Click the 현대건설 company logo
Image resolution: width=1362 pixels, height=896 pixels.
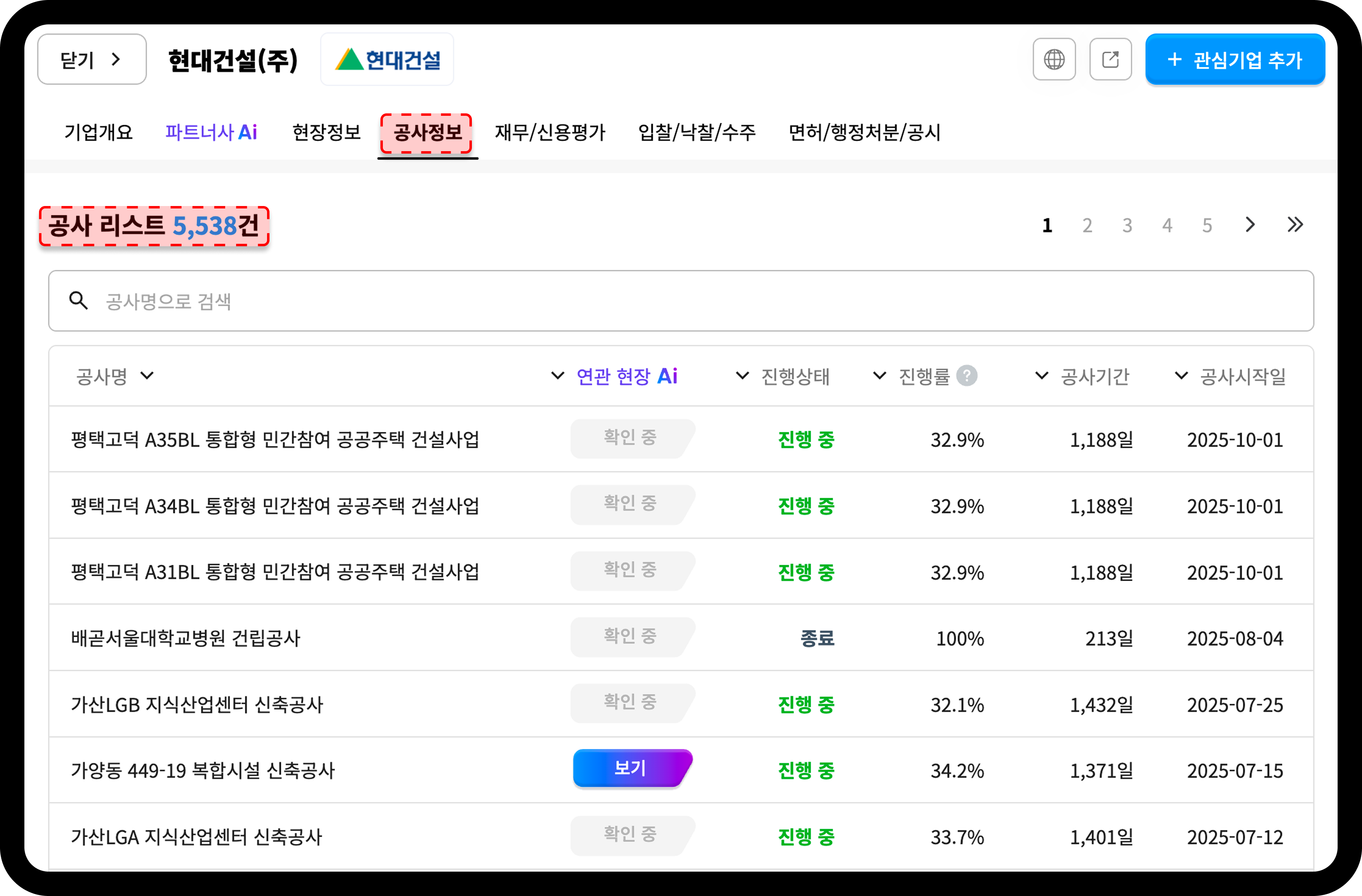387,59
